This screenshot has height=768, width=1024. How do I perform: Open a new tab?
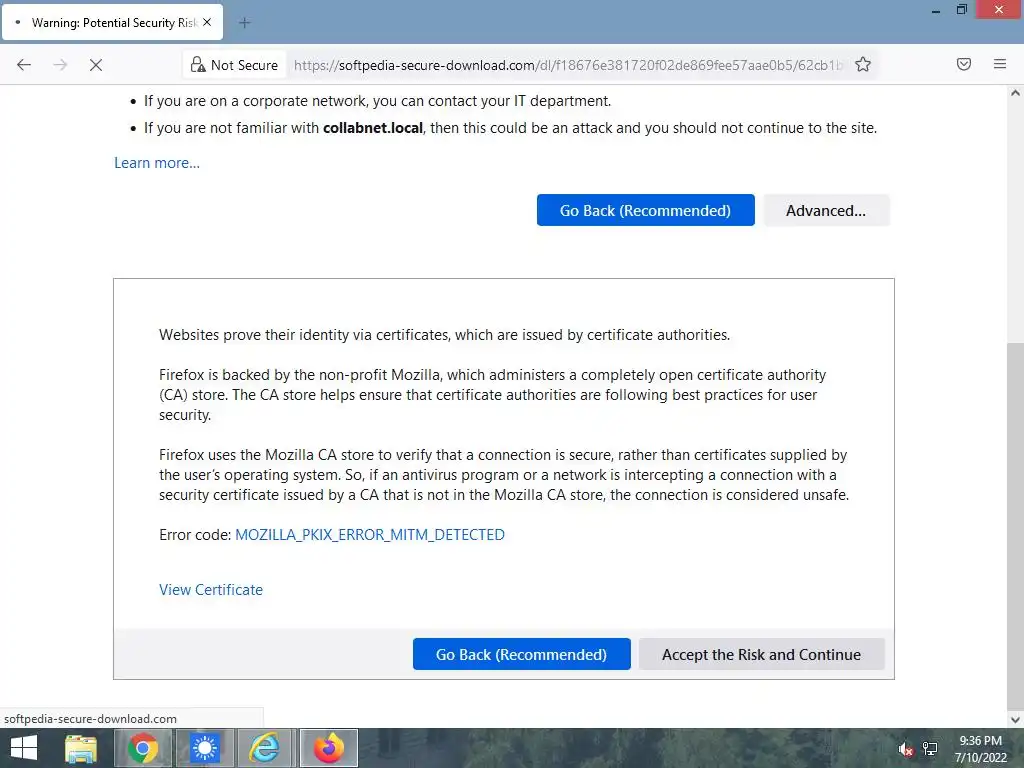(244, 23)
